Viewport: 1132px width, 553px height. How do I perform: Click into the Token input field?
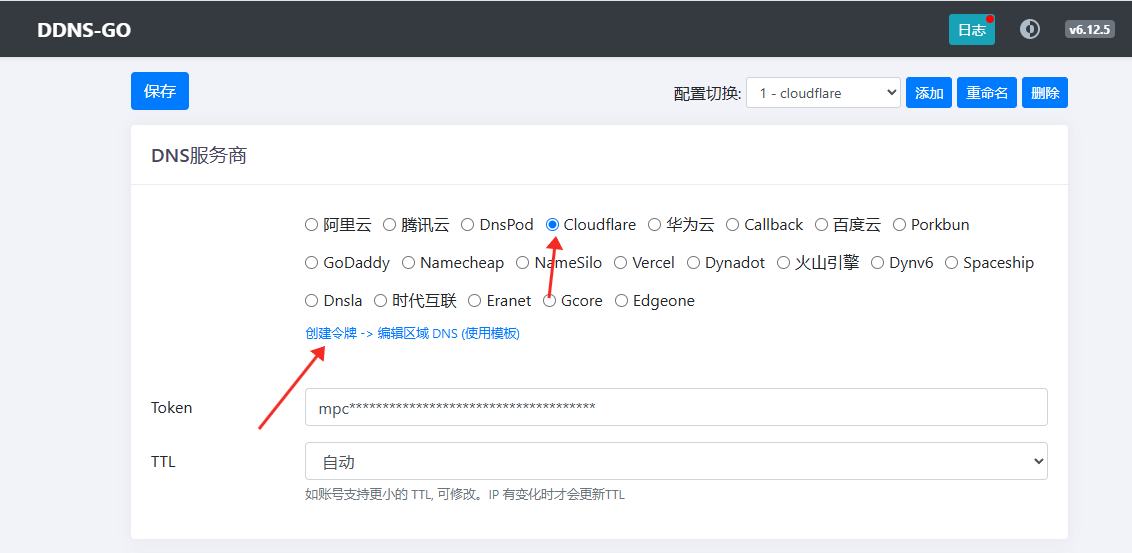(676, 407)
